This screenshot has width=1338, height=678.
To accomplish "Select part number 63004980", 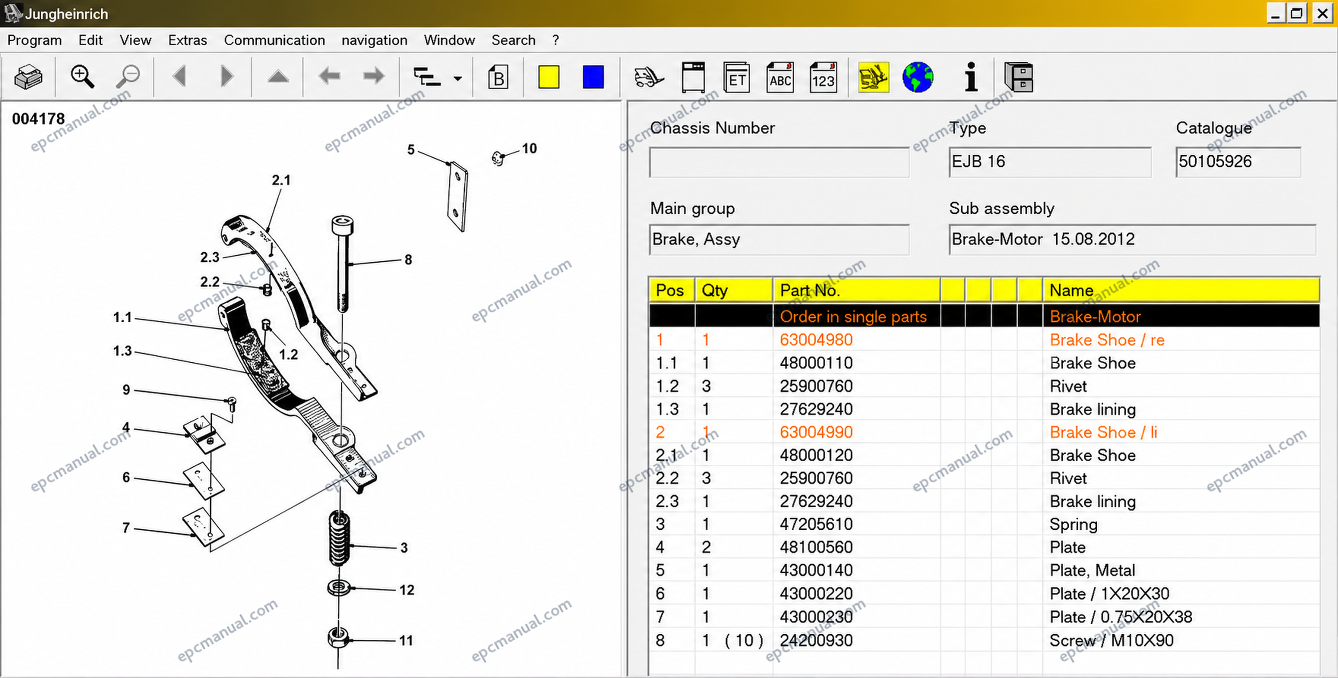I will 816,340.
